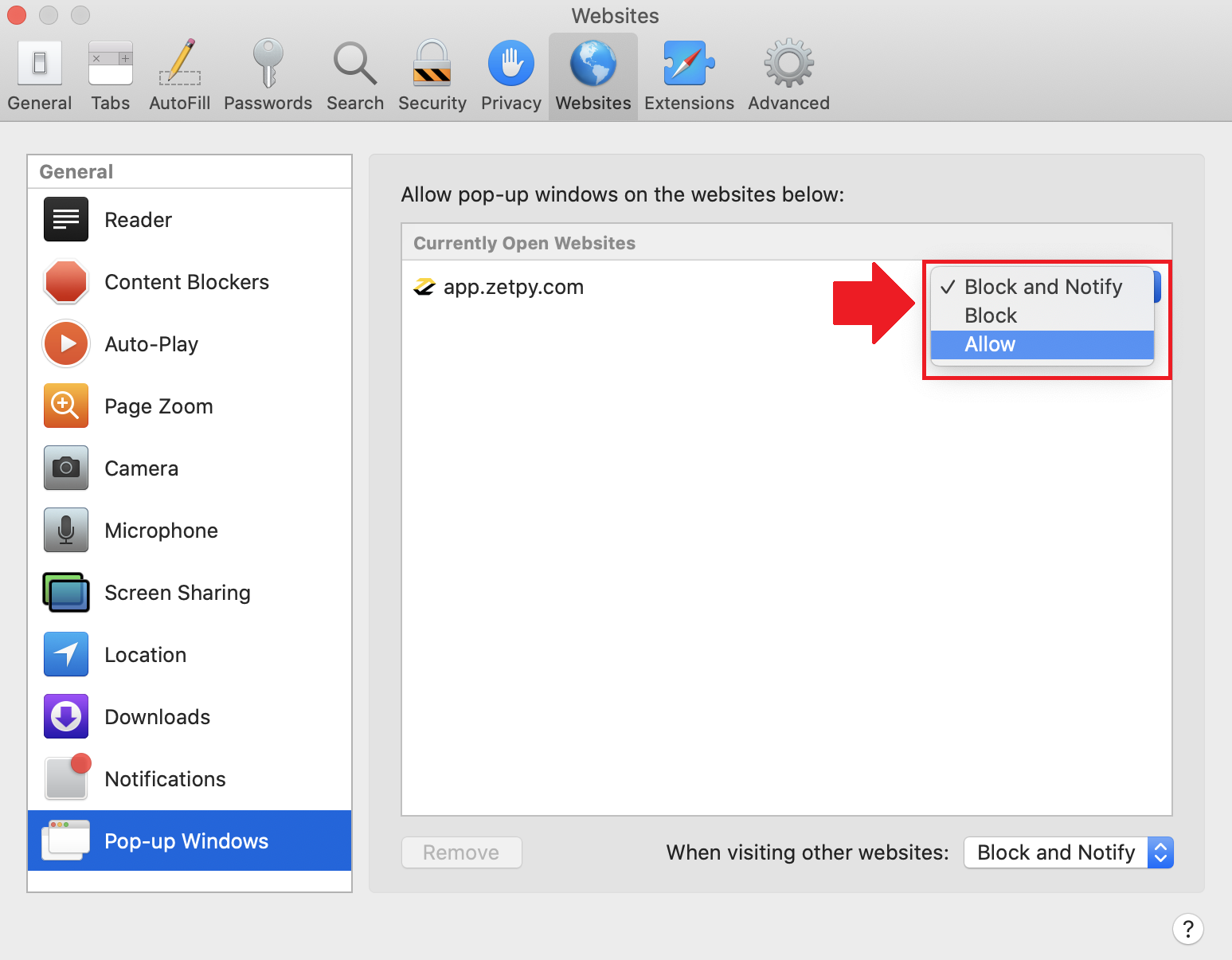Select the Microphone label
Image resolution: width=1232 pixels, height=960 pixels.
[162, 531]
